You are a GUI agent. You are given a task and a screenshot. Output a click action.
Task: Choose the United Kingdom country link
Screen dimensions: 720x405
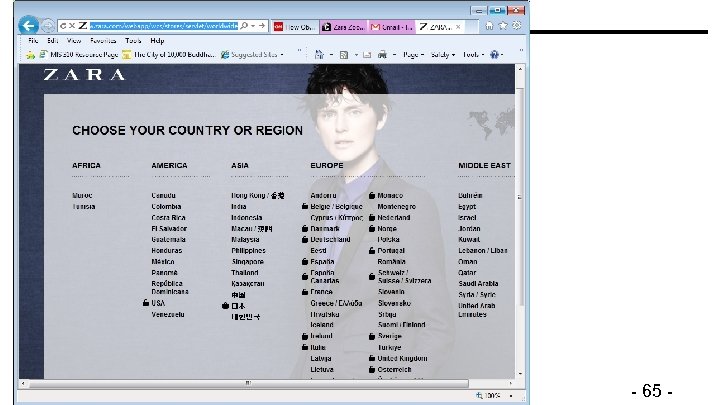click(x=402, y=358)
